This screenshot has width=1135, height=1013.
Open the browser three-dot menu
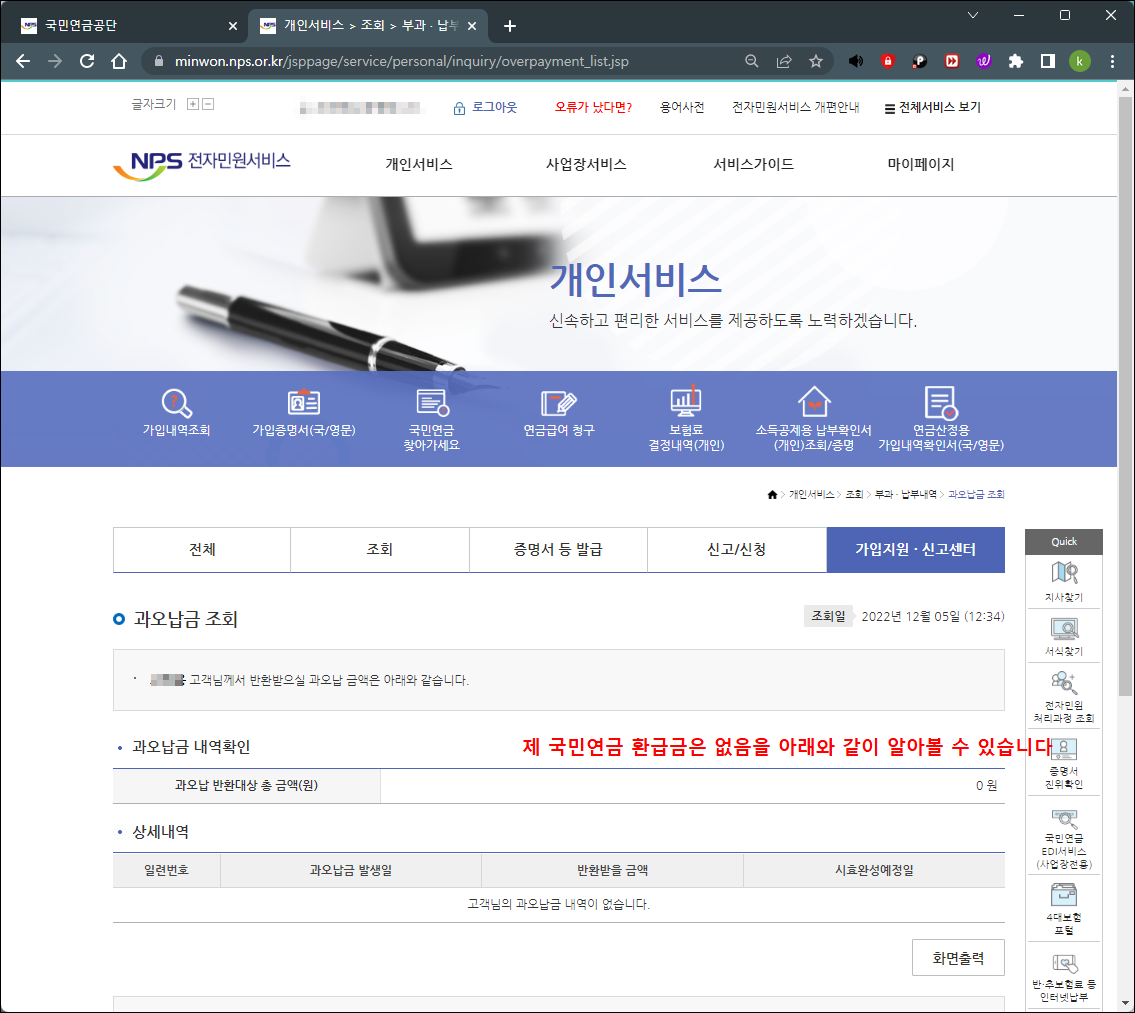point(1112,61)
